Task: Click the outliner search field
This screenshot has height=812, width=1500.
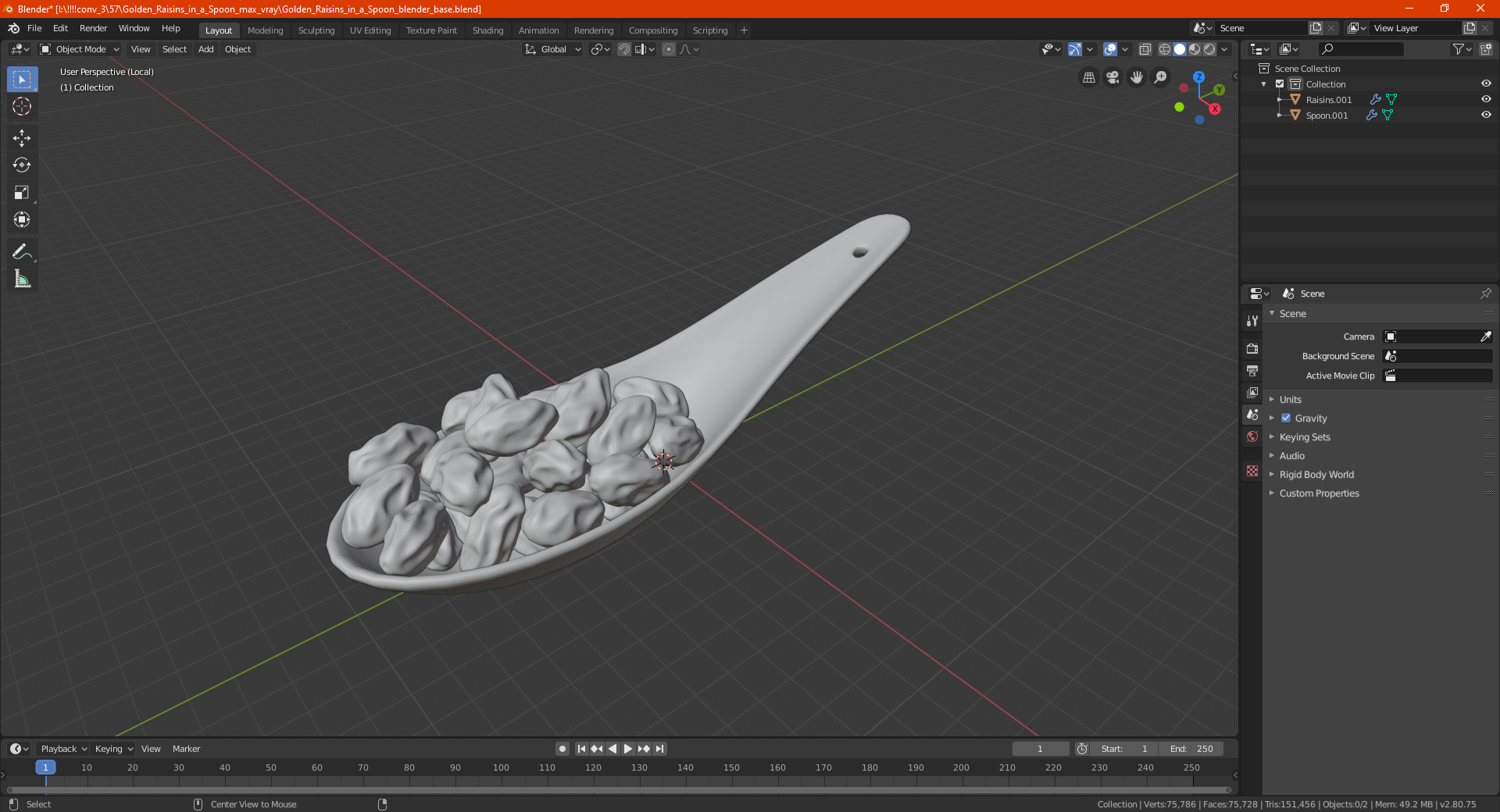Action: click(x=1361, y=49)
